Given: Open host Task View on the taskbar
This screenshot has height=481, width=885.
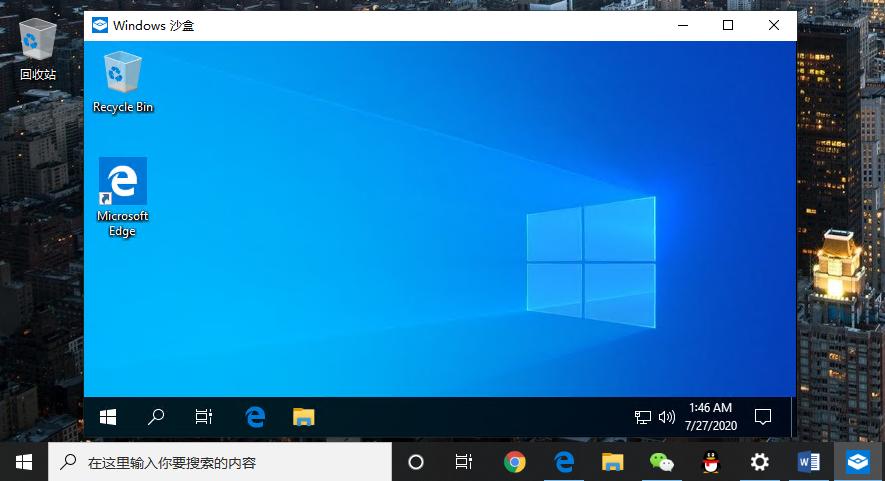Looking at the screenshot, I should (x=463, y=462).
